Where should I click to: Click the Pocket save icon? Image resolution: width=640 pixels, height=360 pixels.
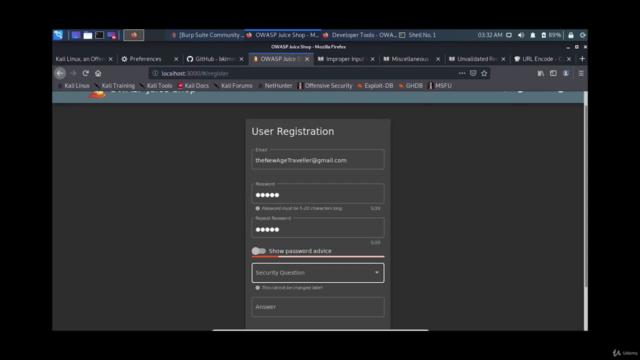(473, 73)
